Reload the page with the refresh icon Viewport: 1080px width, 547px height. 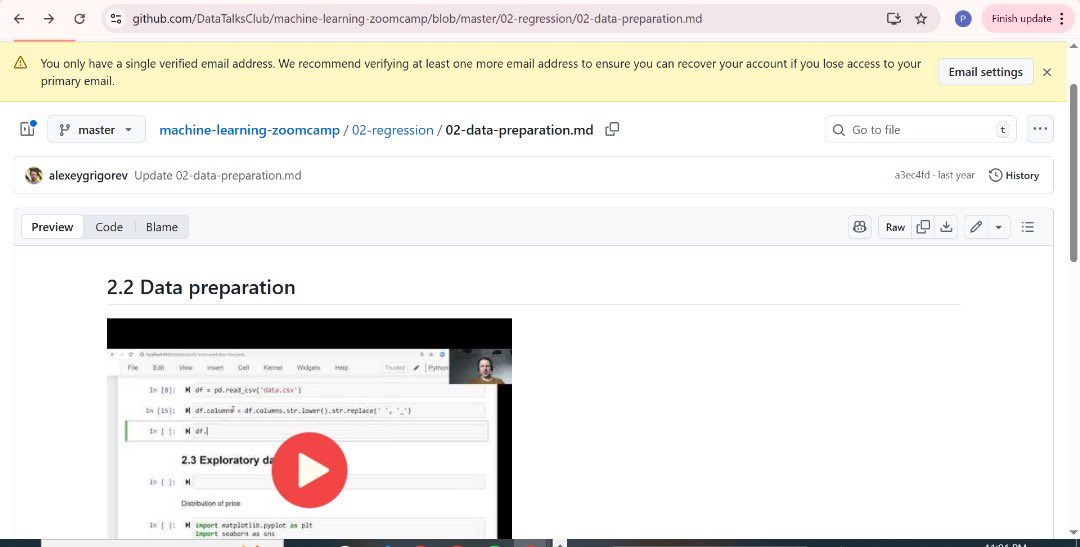click(79, 19)
